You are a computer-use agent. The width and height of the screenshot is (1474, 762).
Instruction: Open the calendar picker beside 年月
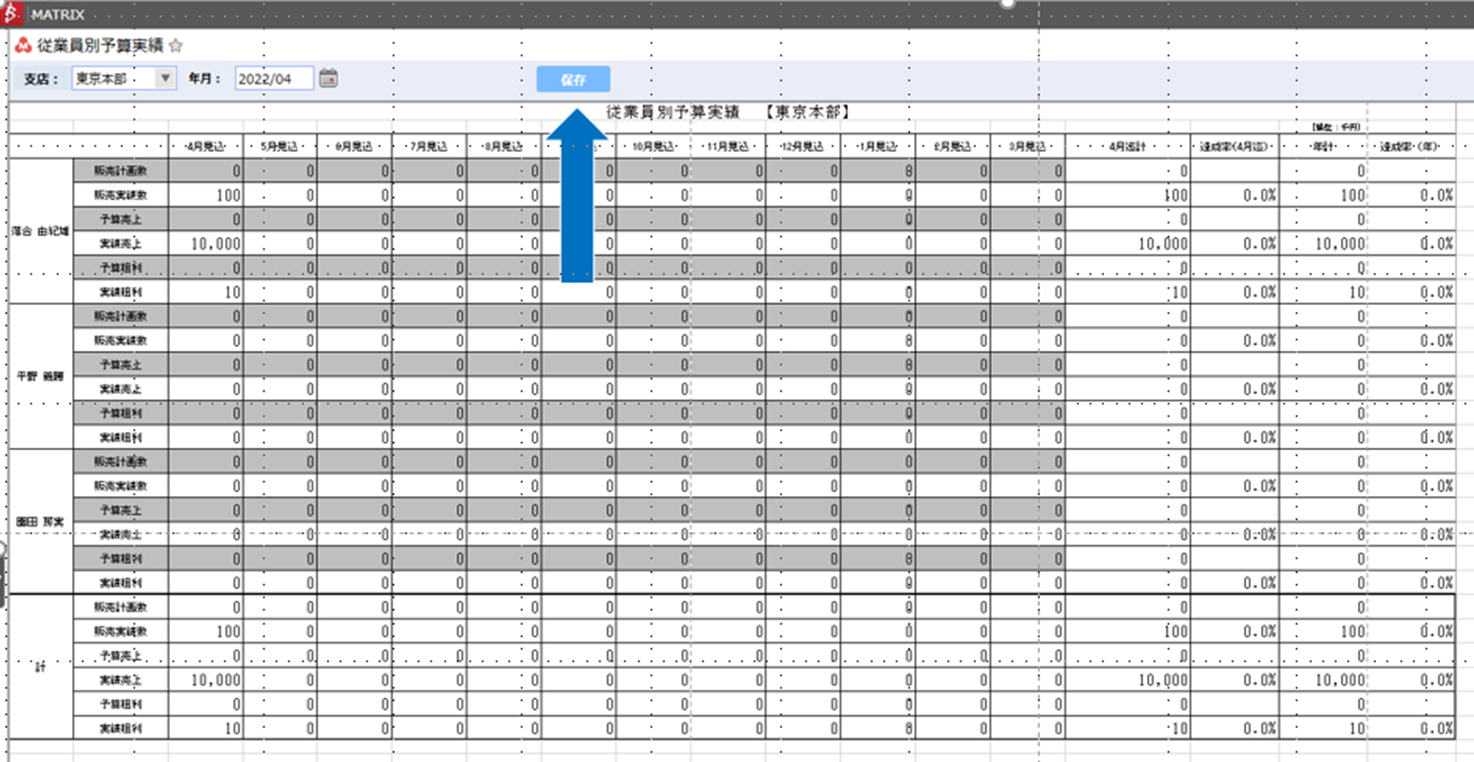pyautogui.click(x=328, y=78)
